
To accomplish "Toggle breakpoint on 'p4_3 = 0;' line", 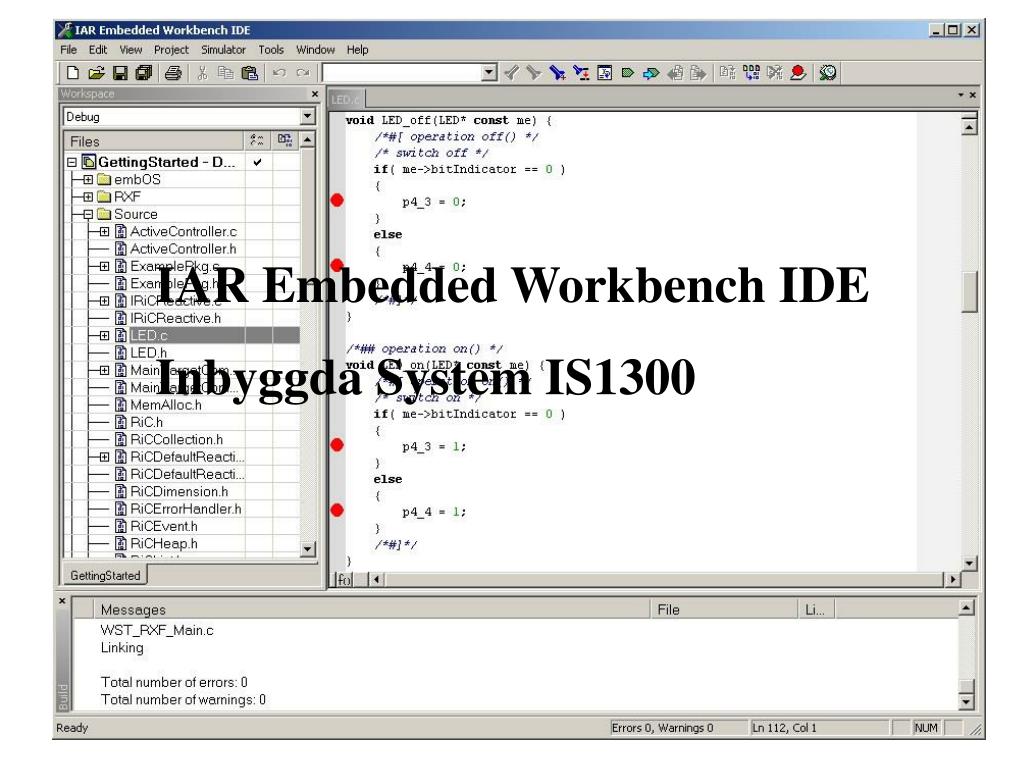I will (x=337, y=200).
